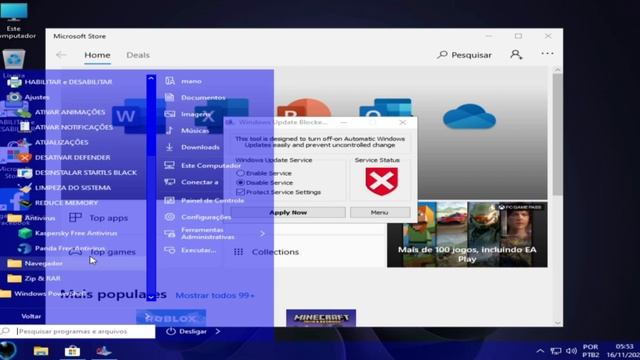Screen dimensions: 640x360
Task: Open Downloads in start menu right pane
Action: [x=192, y=147]
